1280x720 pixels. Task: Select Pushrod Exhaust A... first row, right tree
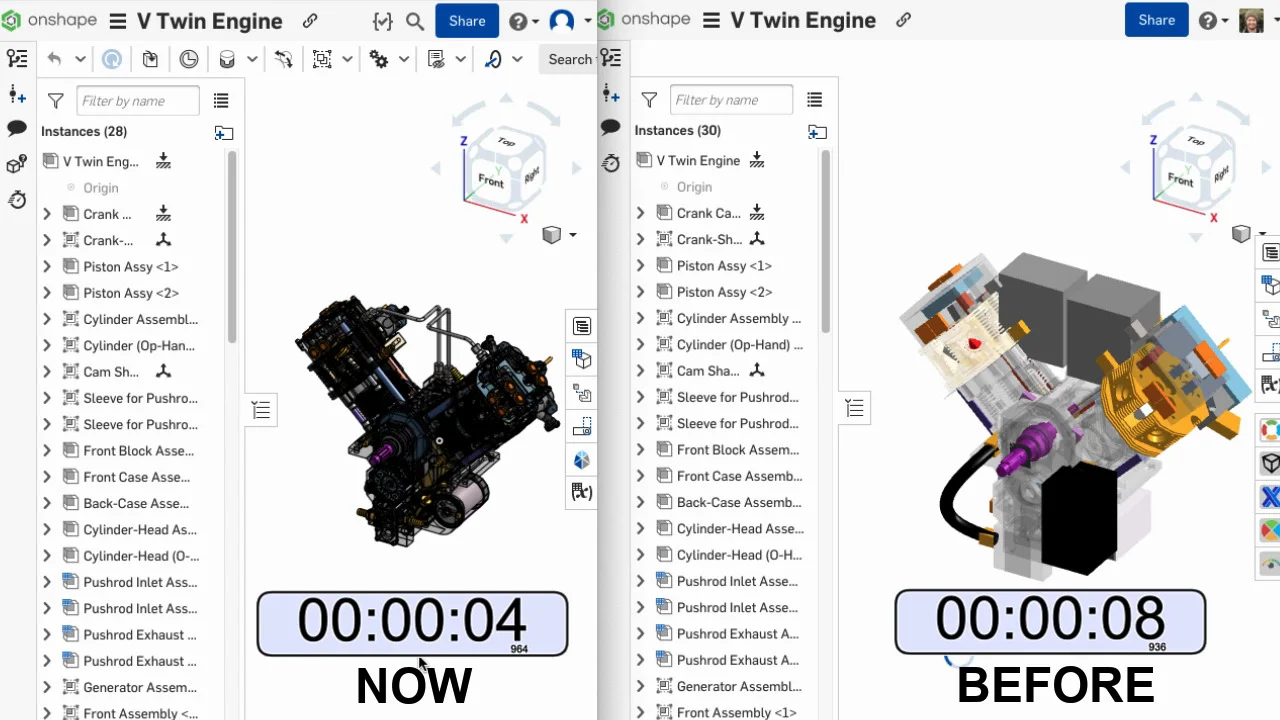point(738,634)
